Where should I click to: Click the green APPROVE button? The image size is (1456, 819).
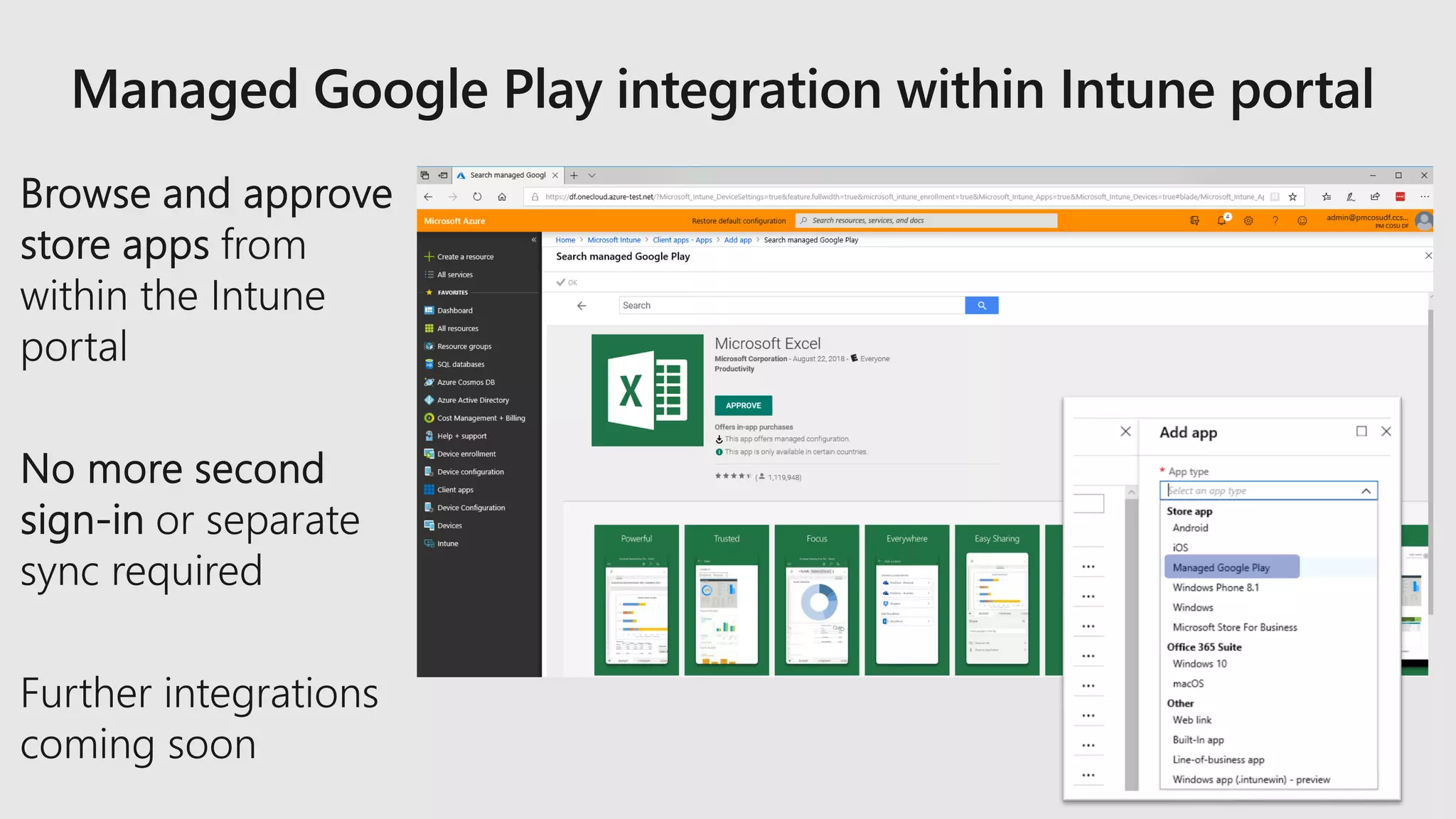pos(743,406)
